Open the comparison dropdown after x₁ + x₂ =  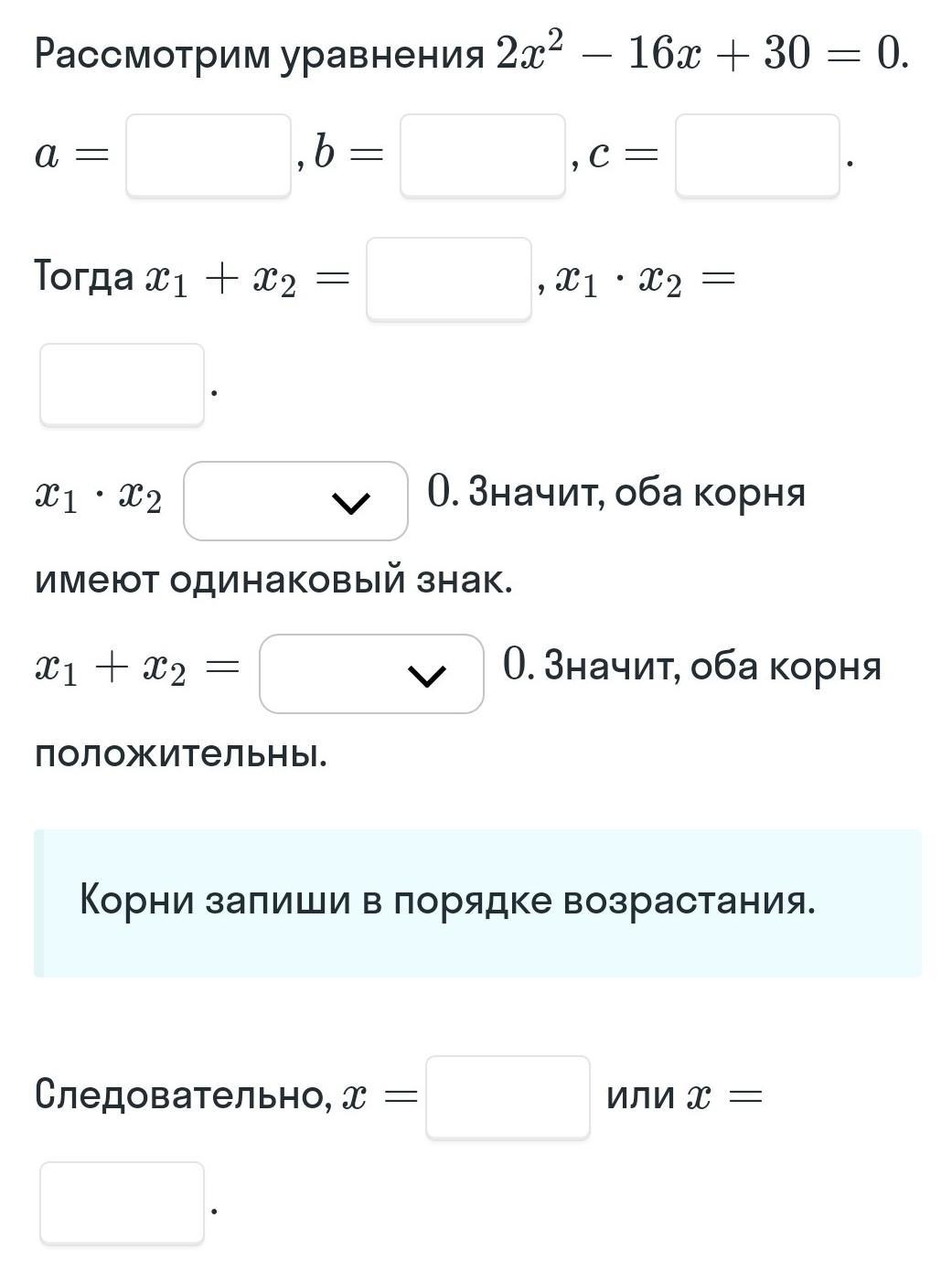coord(370,674)
